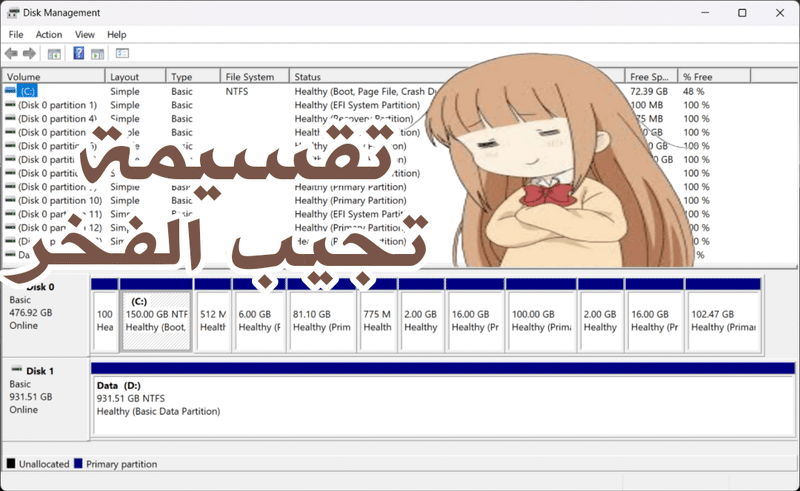Sort by the % Free column header

coord(714,77)
